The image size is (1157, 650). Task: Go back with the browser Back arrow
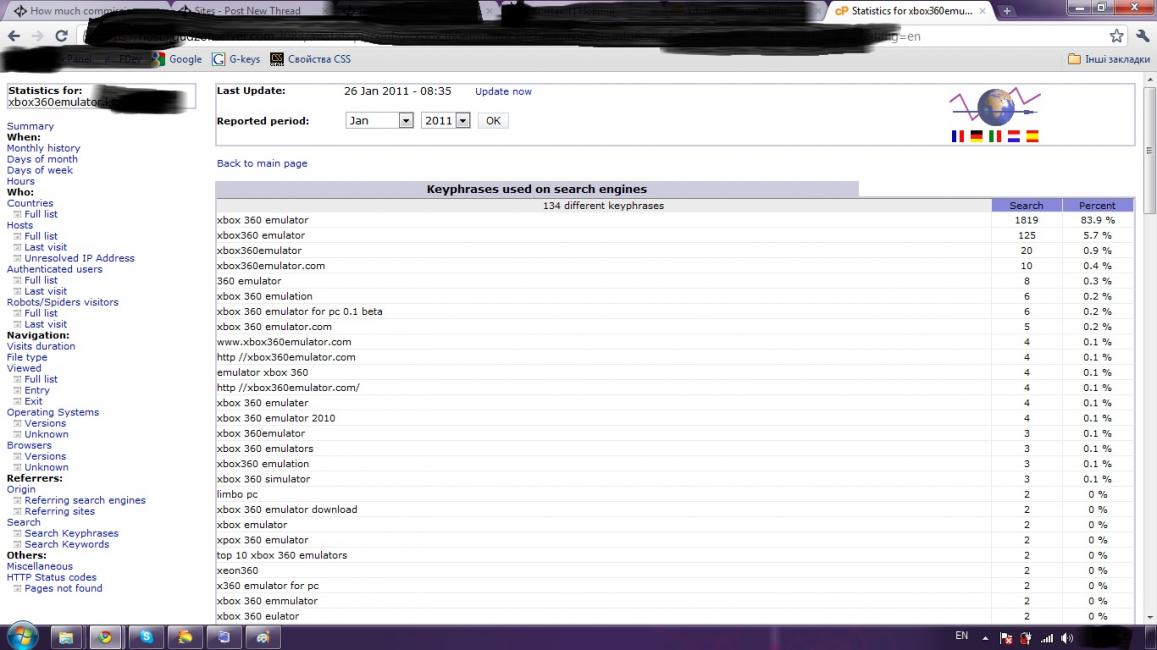click(x=14, y=35)
